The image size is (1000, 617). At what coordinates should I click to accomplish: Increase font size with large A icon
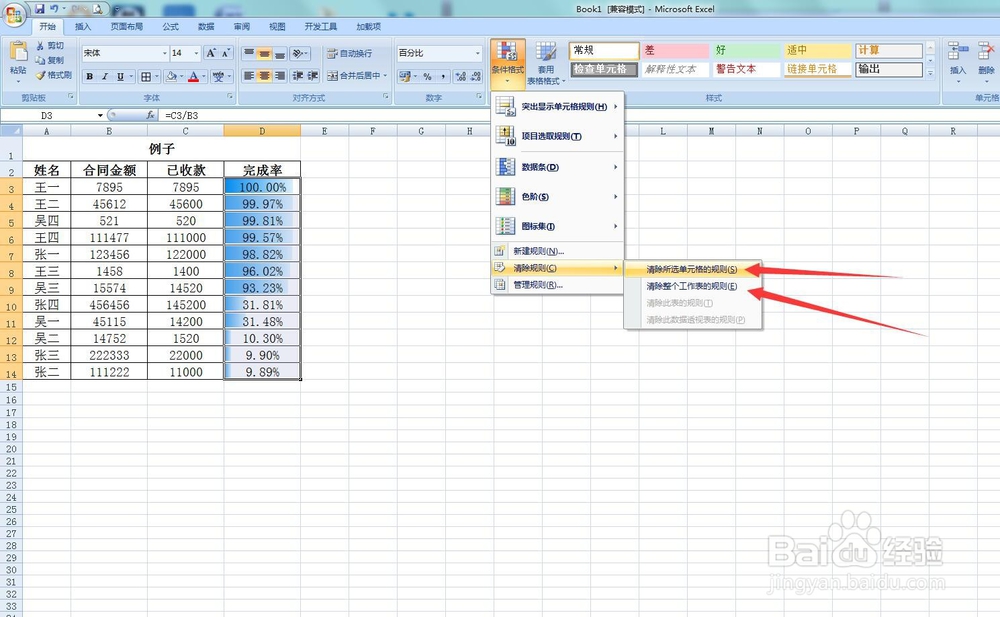click(x=211, y=53)
